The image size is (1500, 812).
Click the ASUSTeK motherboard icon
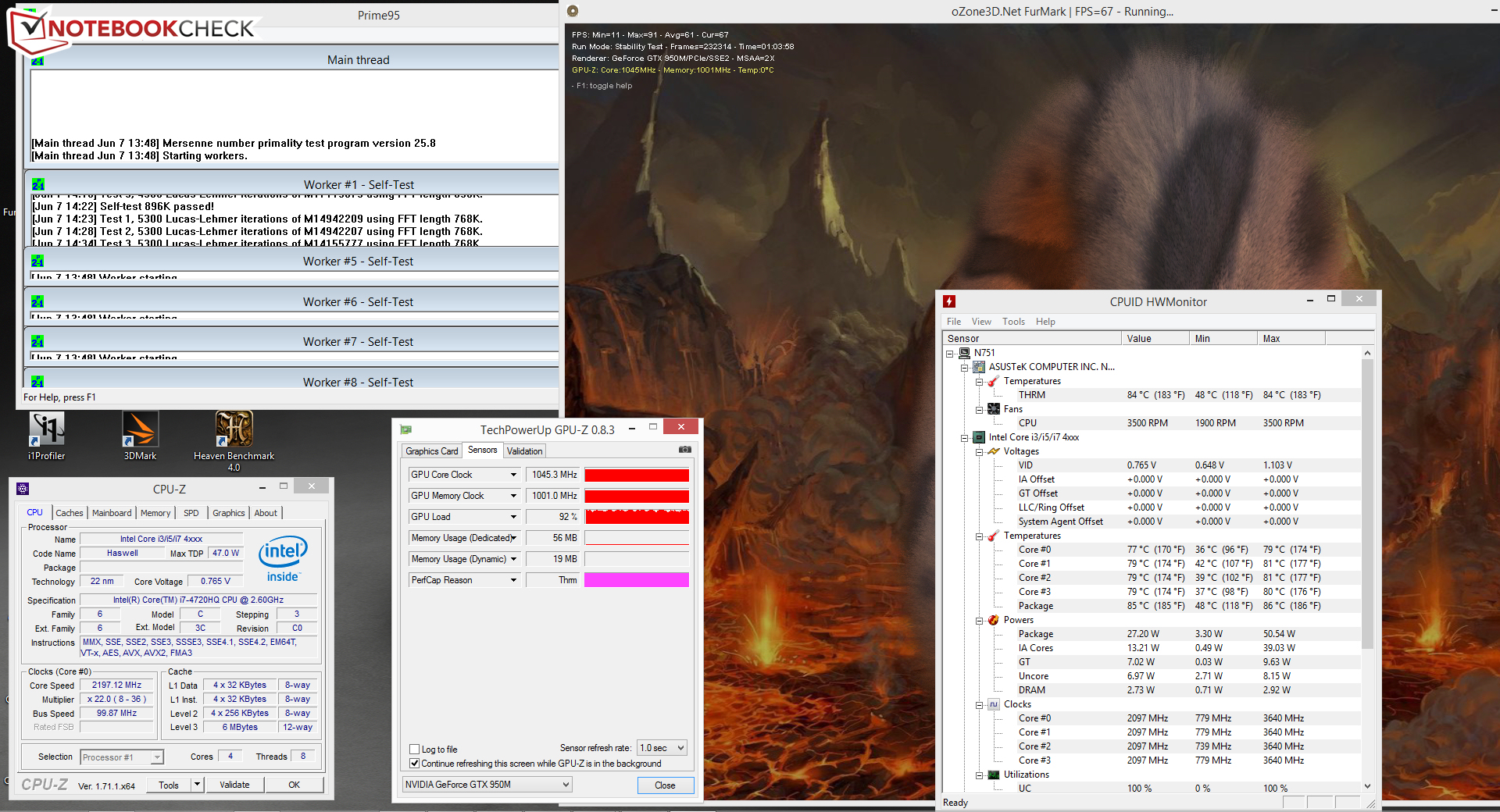point(979,367)
